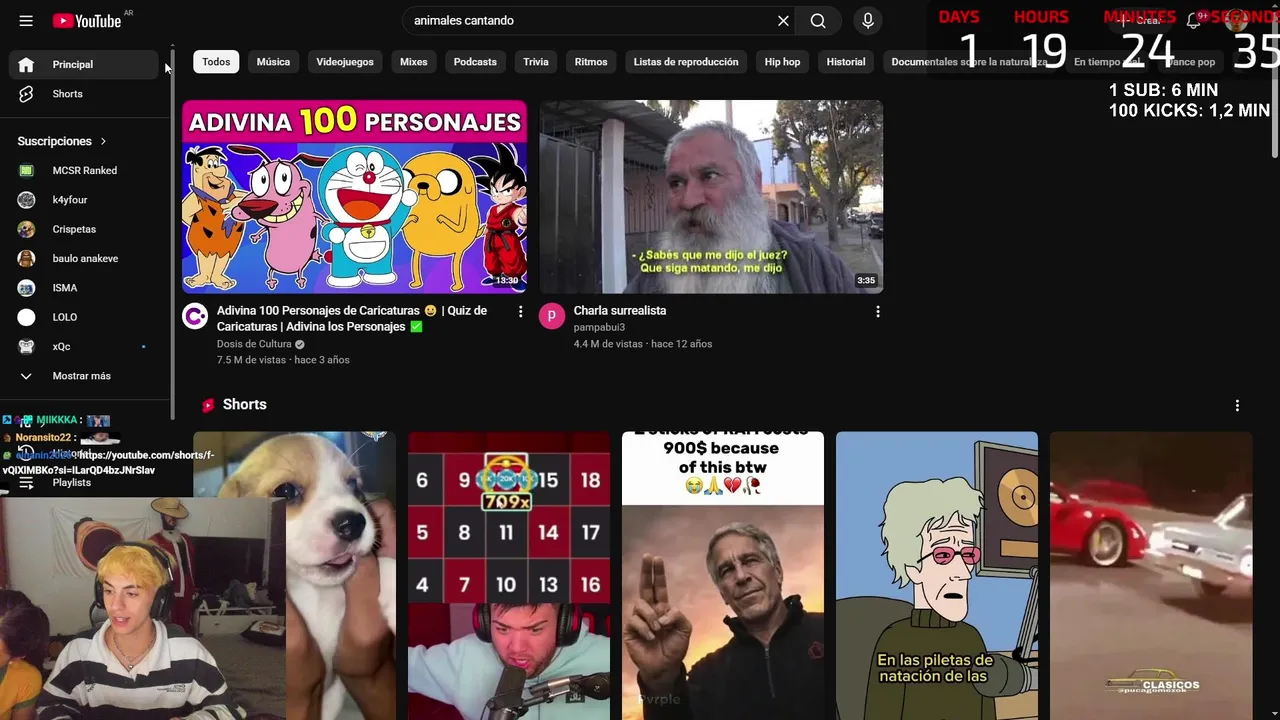The width and height of the screenshot is (1280, 720).
Task: Open the Shorts shelf options menu
Action: pyautogui.click(x=1237, y=406)
